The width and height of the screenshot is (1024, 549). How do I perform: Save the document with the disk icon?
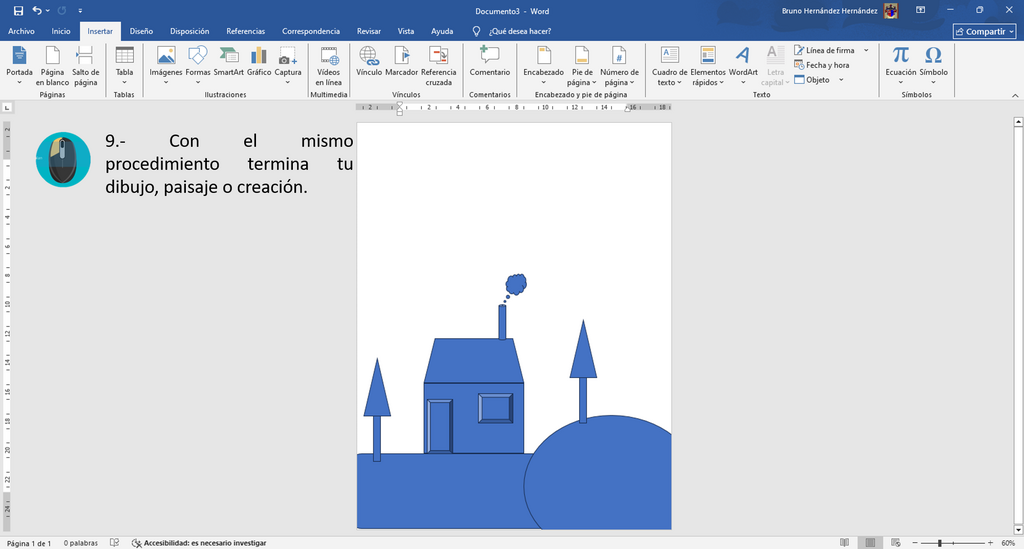(18, 10)
